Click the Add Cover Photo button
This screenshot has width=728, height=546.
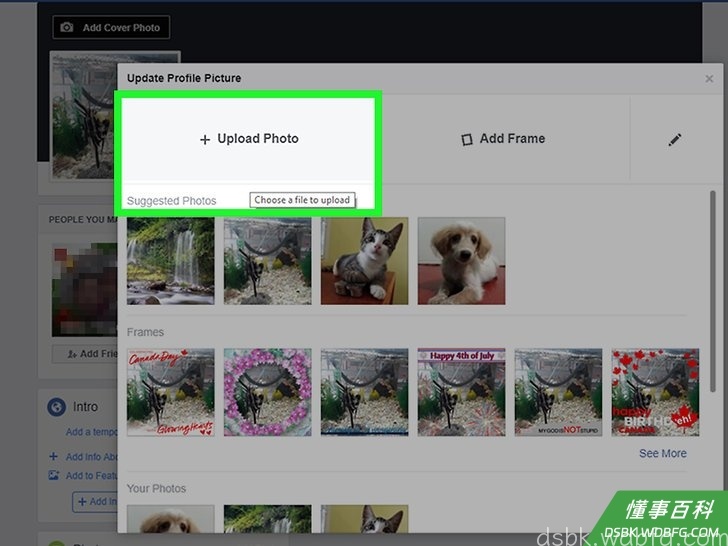[111, 27]
